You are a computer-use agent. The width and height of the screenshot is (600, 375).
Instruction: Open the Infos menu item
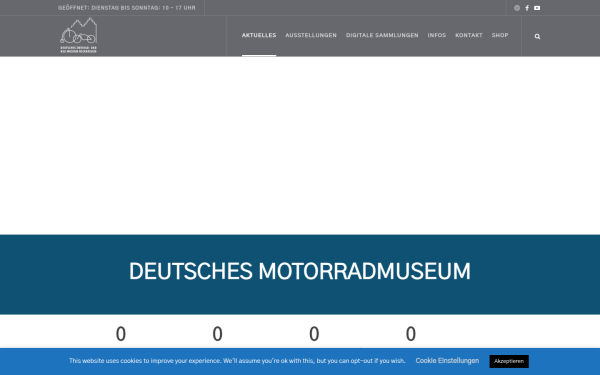(437, 35)
